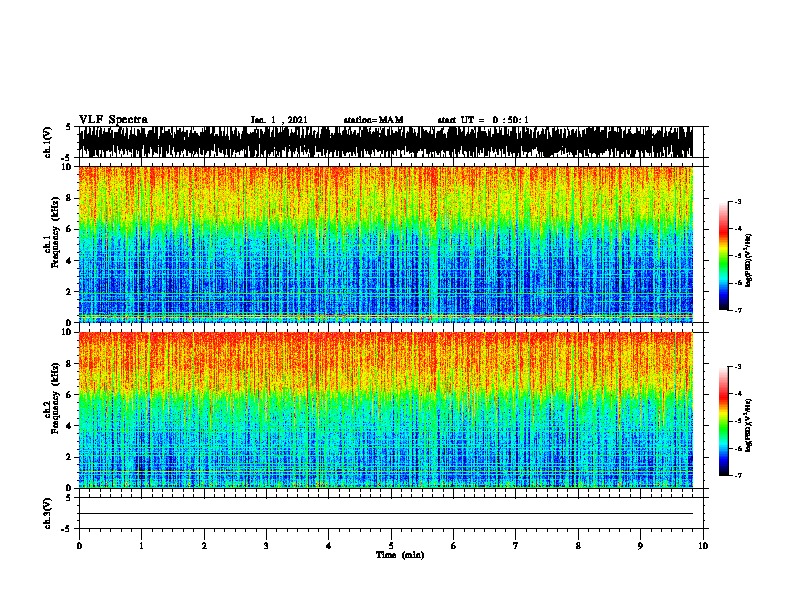Click the "ch.1(V)" waveform axis label

(x=48, y=142)
